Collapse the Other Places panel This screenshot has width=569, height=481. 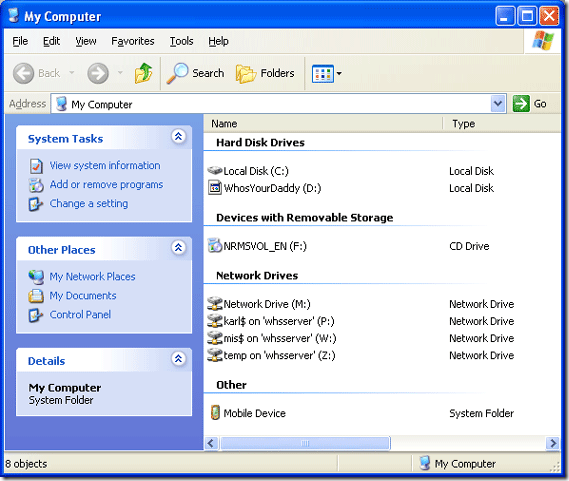[178, 248]
